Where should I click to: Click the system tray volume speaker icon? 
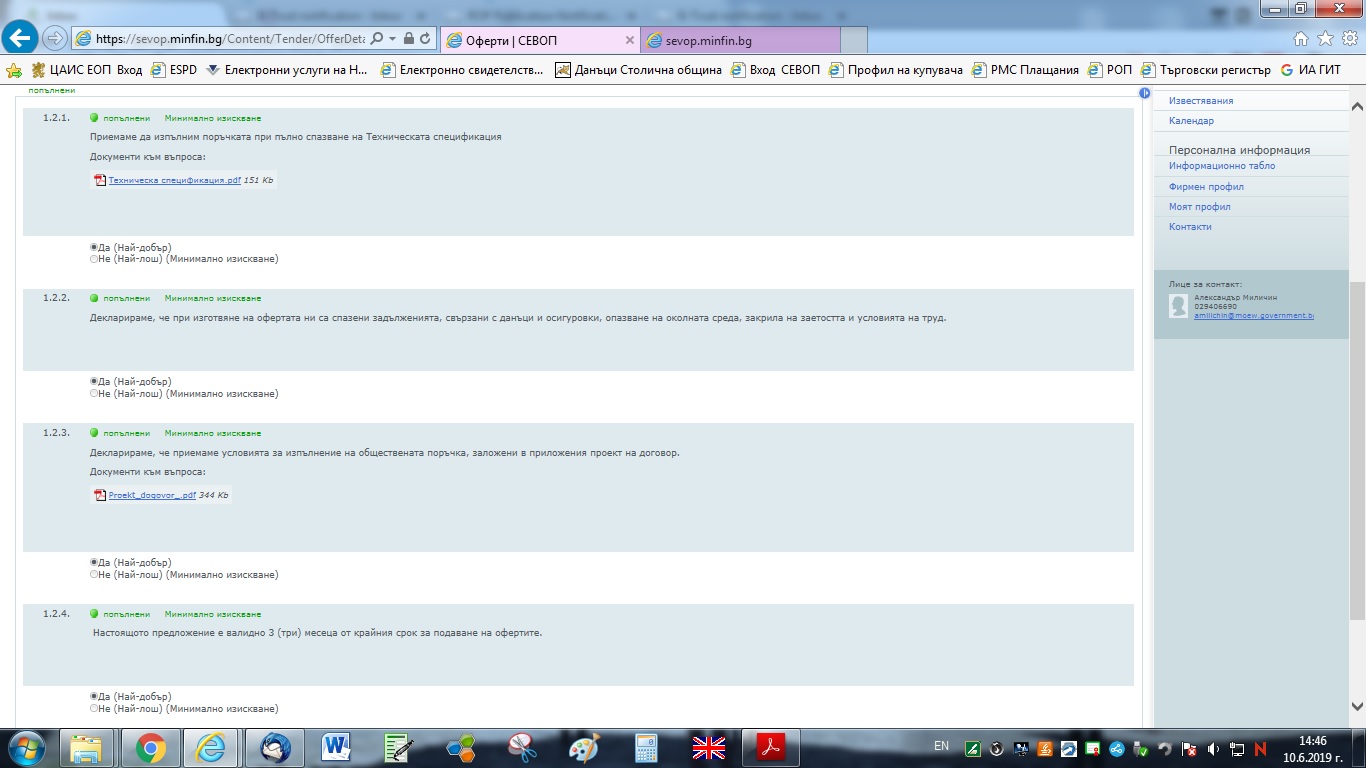click(x=1212, y=748)
